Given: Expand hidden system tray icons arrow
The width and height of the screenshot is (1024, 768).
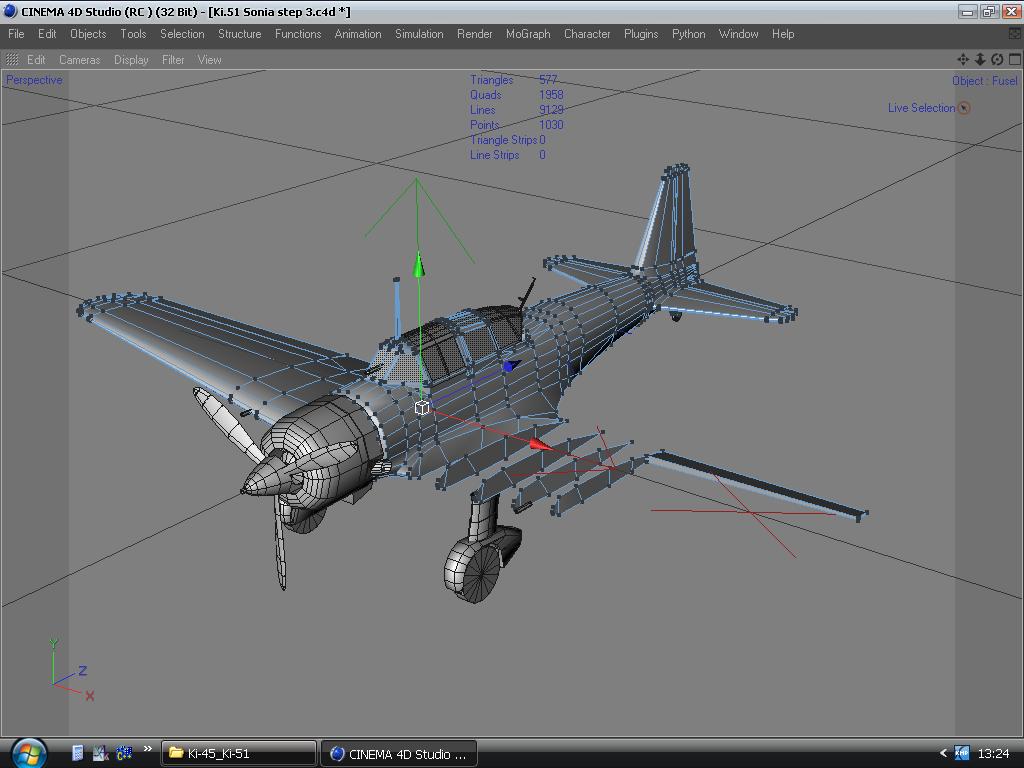Looking at the screenshot, I should 942,753.
